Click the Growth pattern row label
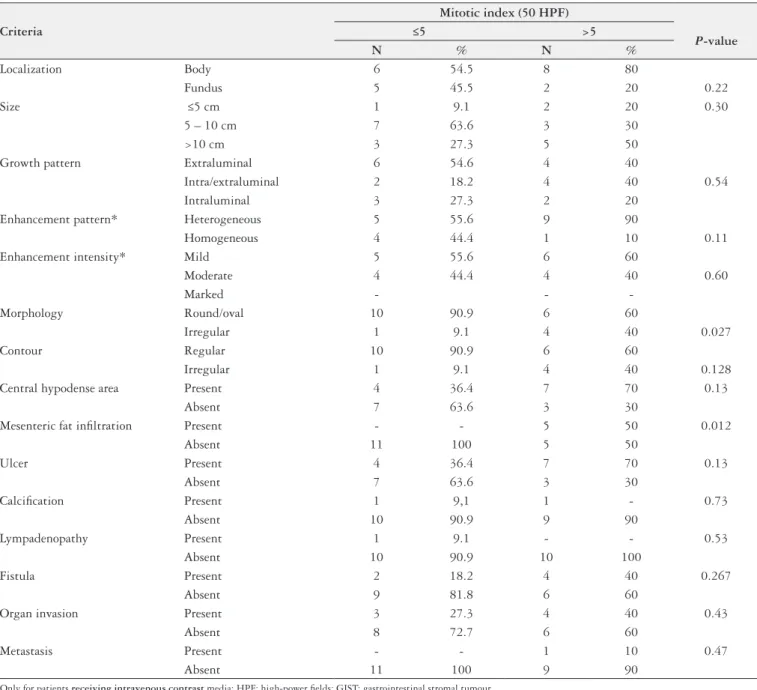 [x=40, y=163]
